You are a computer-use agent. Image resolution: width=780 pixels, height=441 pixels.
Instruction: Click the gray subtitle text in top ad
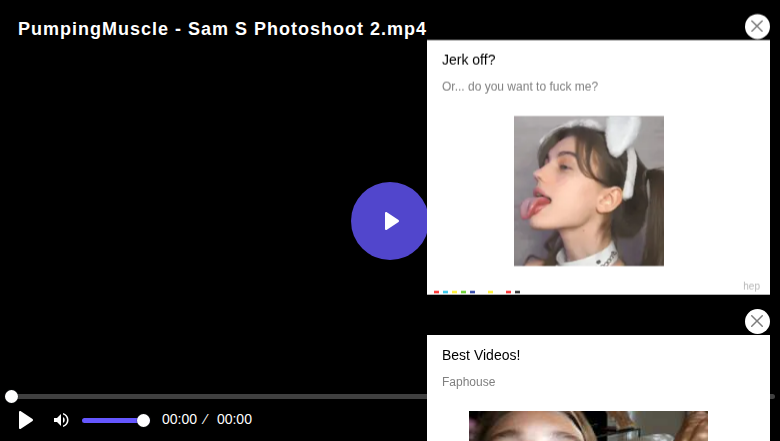[520, 87]
